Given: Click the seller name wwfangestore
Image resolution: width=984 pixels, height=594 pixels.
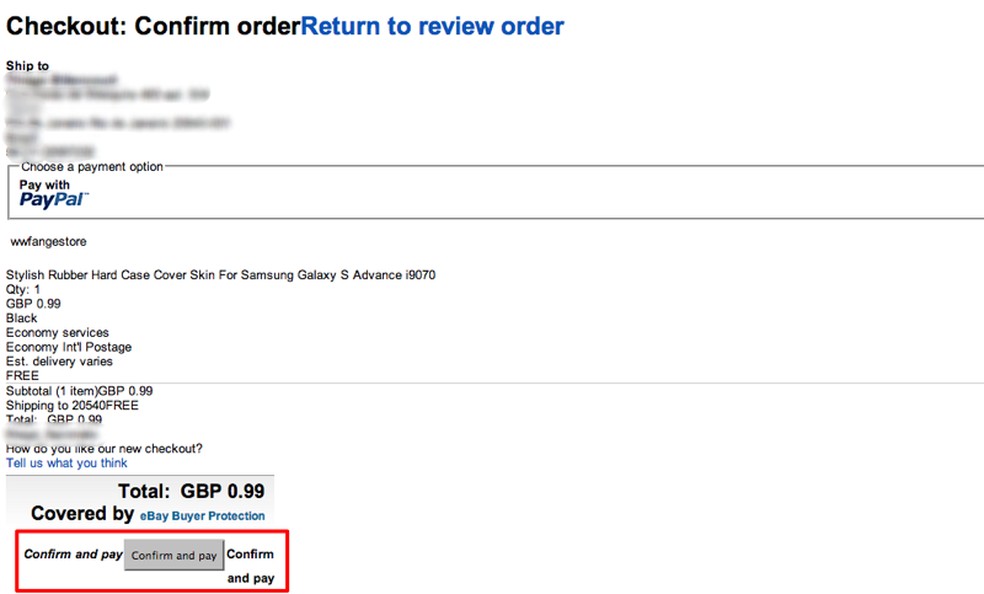Looking at the screenshot, I should coord(49,242).
